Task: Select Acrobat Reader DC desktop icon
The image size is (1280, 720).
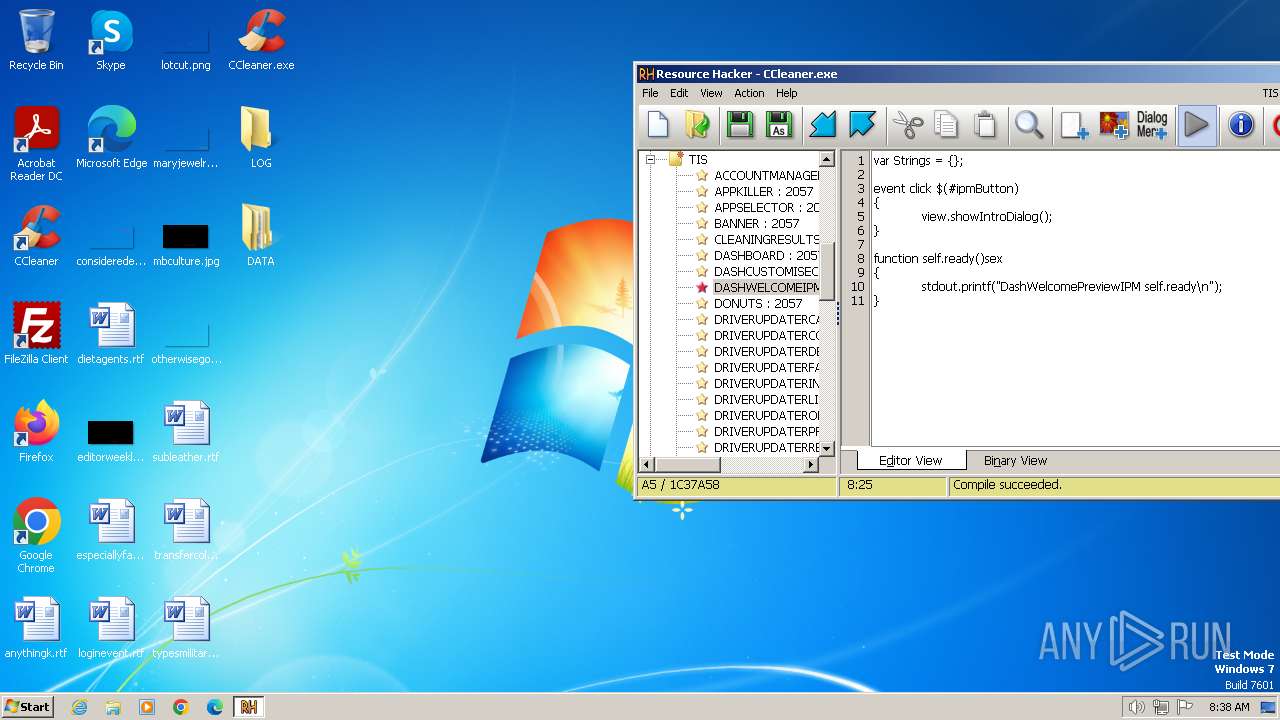Action: click(x=36, y=144)
